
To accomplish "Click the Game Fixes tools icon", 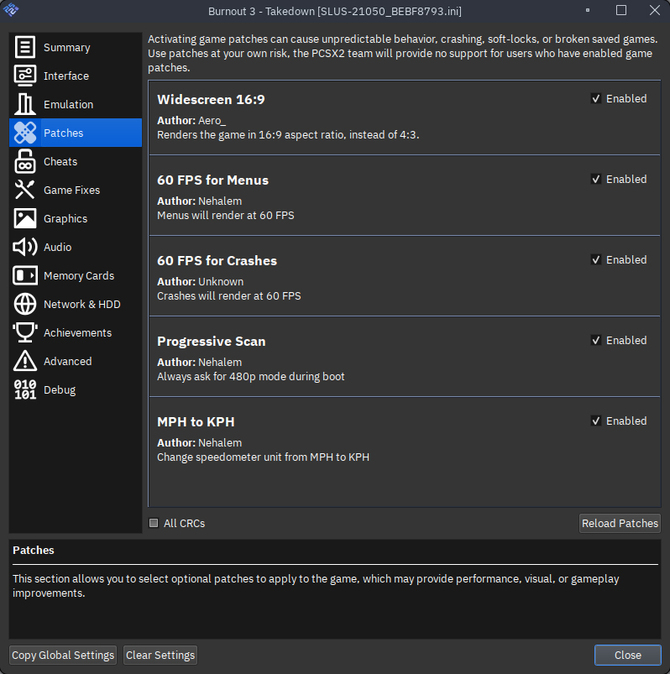I will click(x=25, y=190).
